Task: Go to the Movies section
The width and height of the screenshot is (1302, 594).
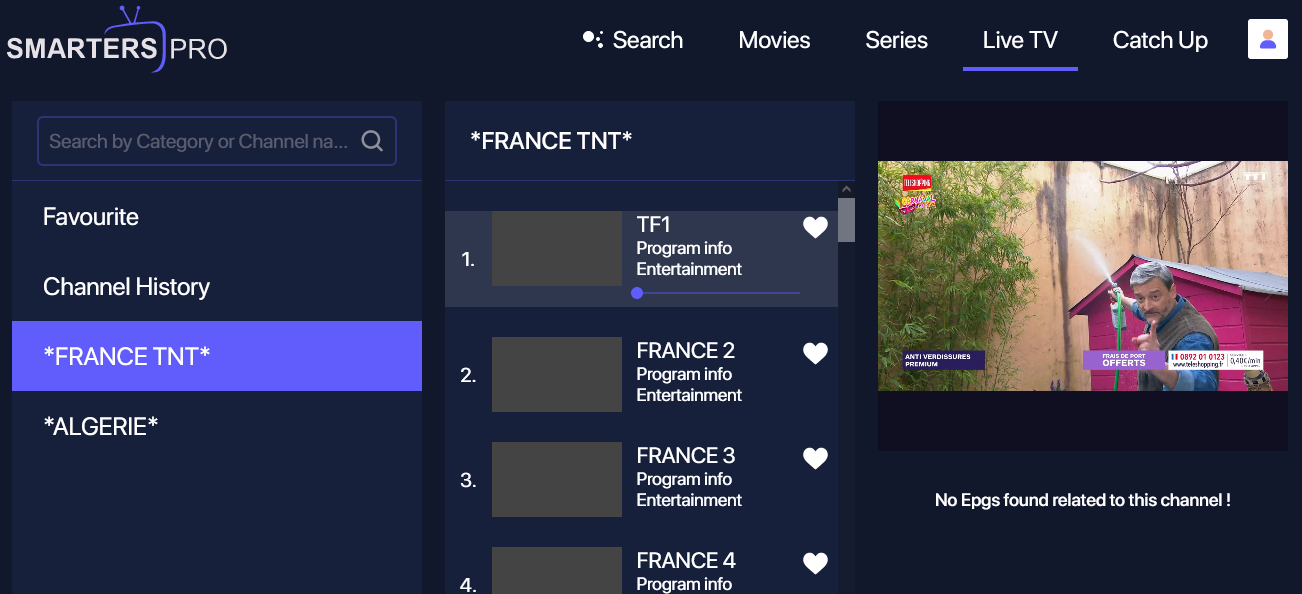Action: pos(774,40)
